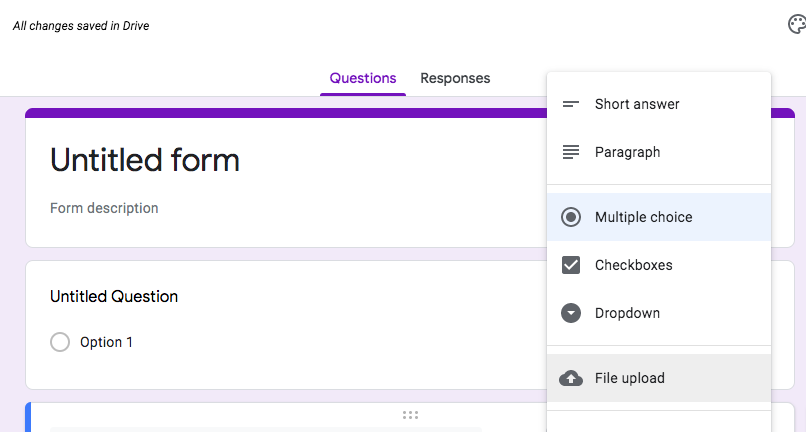Click the Checkboxes checkmark icon
Viewport: 806px width, 432px height.
pos(571,265)
